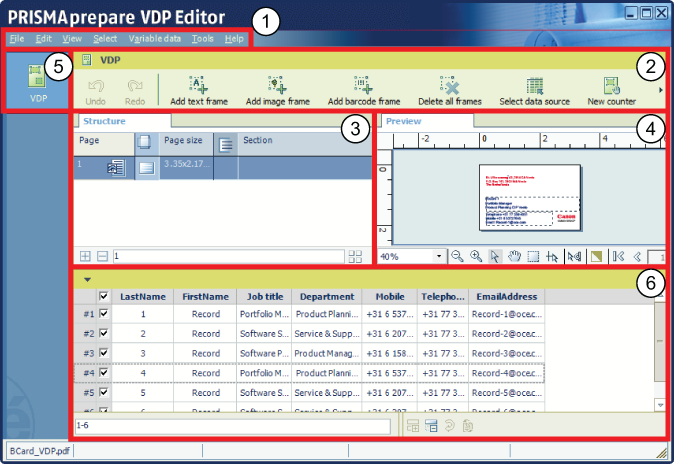The width and height of the screenshot is (674, 464).
Task: Expand the toolbar overflow arrow after New counter
Action: (658, 90)
